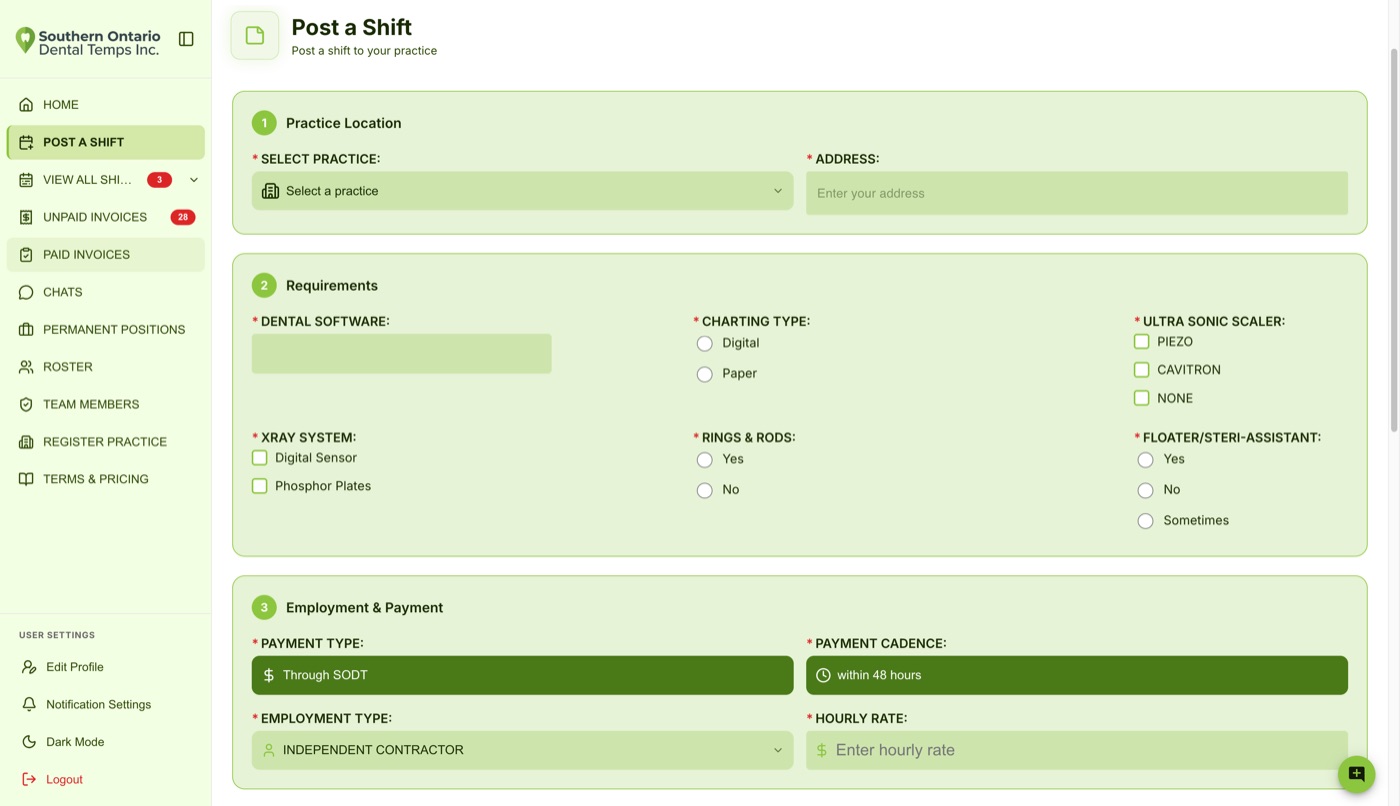This screenshot has width=1400, height=806.
Task: Click the Home house icon
Action: tap(26, 104)
